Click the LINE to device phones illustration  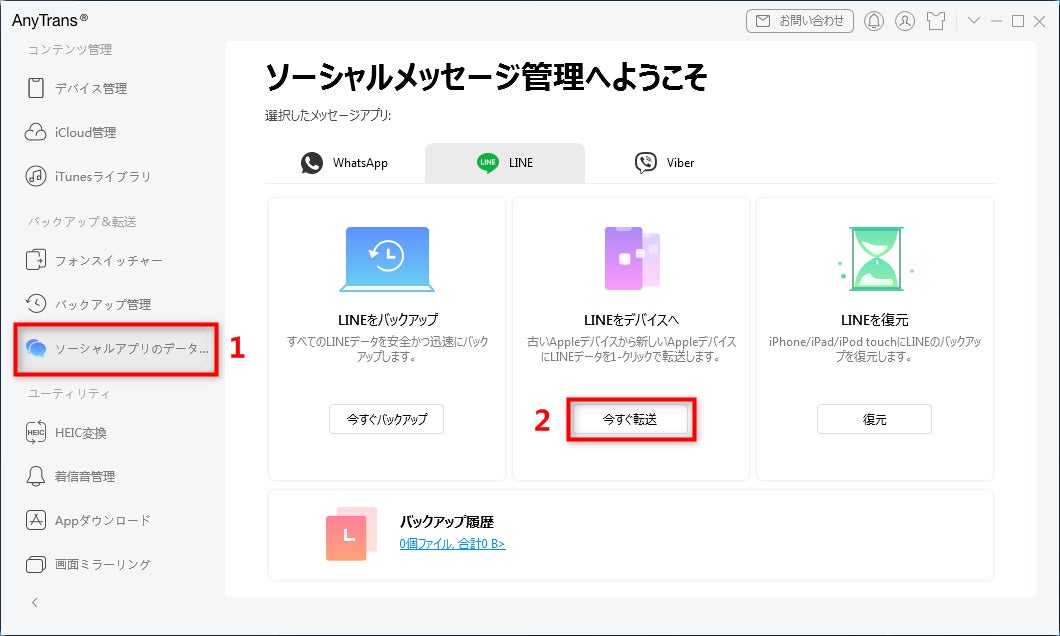pyautogui.click(x=631, y=258)
